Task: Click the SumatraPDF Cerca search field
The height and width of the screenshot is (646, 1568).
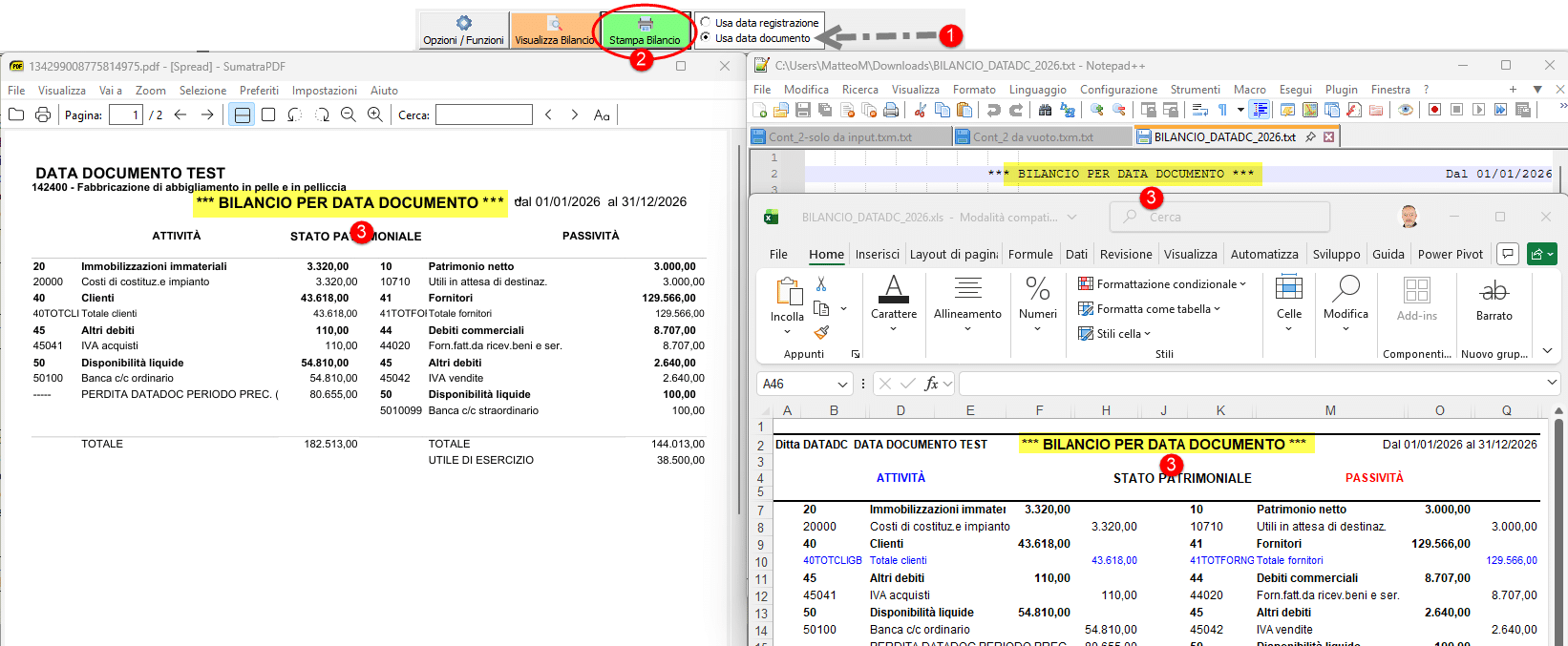Action: click(x=484, y=115)
